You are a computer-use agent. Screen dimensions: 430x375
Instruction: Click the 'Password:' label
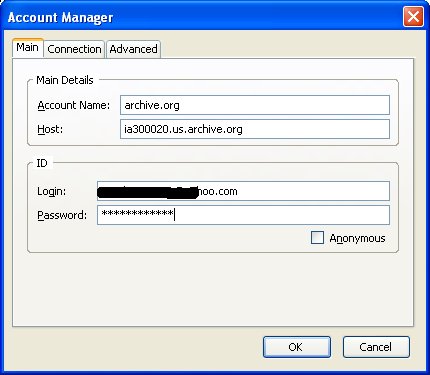tap(62, 215)
